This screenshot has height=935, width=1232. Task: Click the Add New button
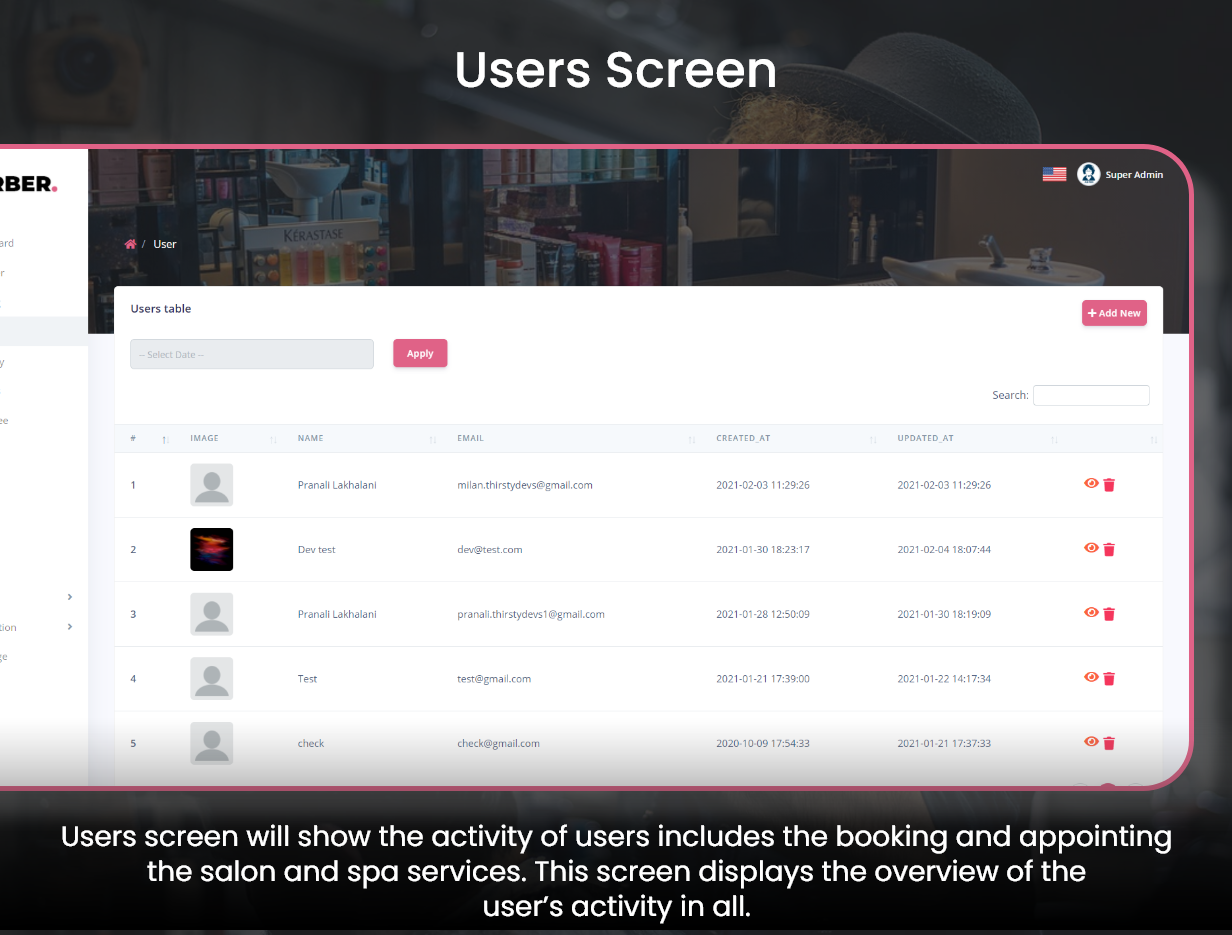pos(1114,313)
